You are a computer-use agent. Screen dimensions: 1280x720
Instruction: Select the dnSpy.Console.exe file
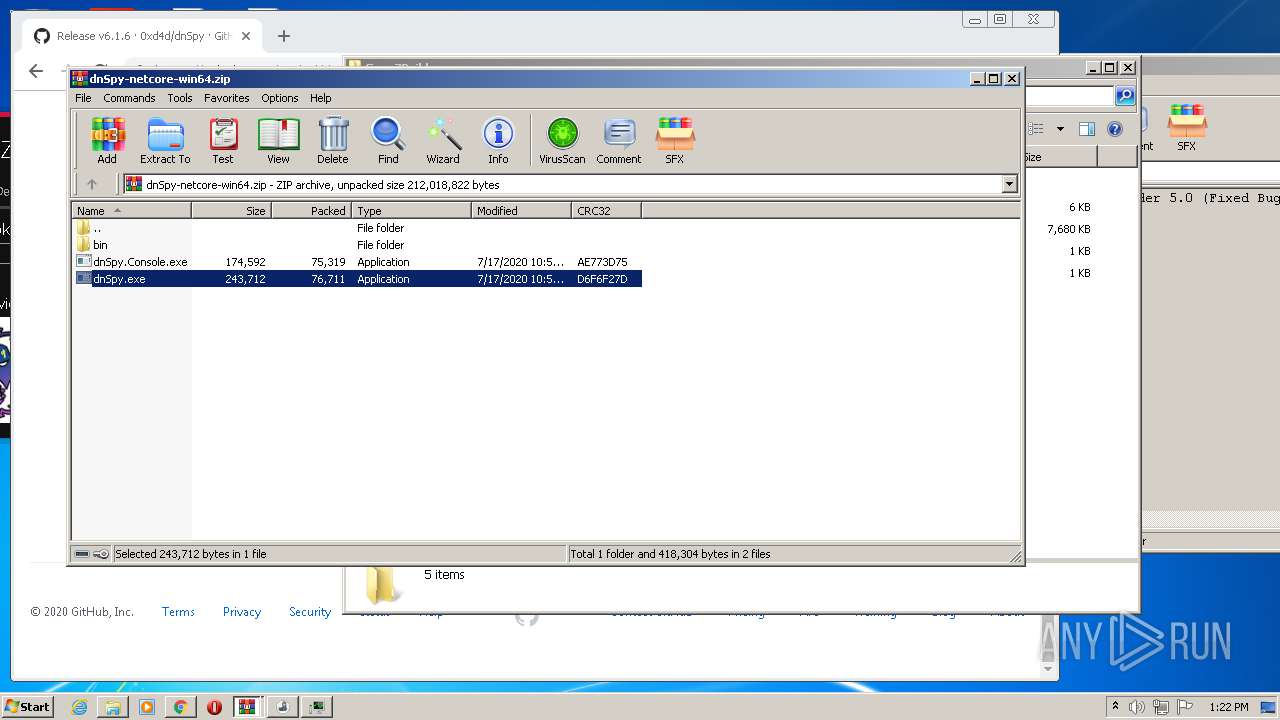coord(357,262)
